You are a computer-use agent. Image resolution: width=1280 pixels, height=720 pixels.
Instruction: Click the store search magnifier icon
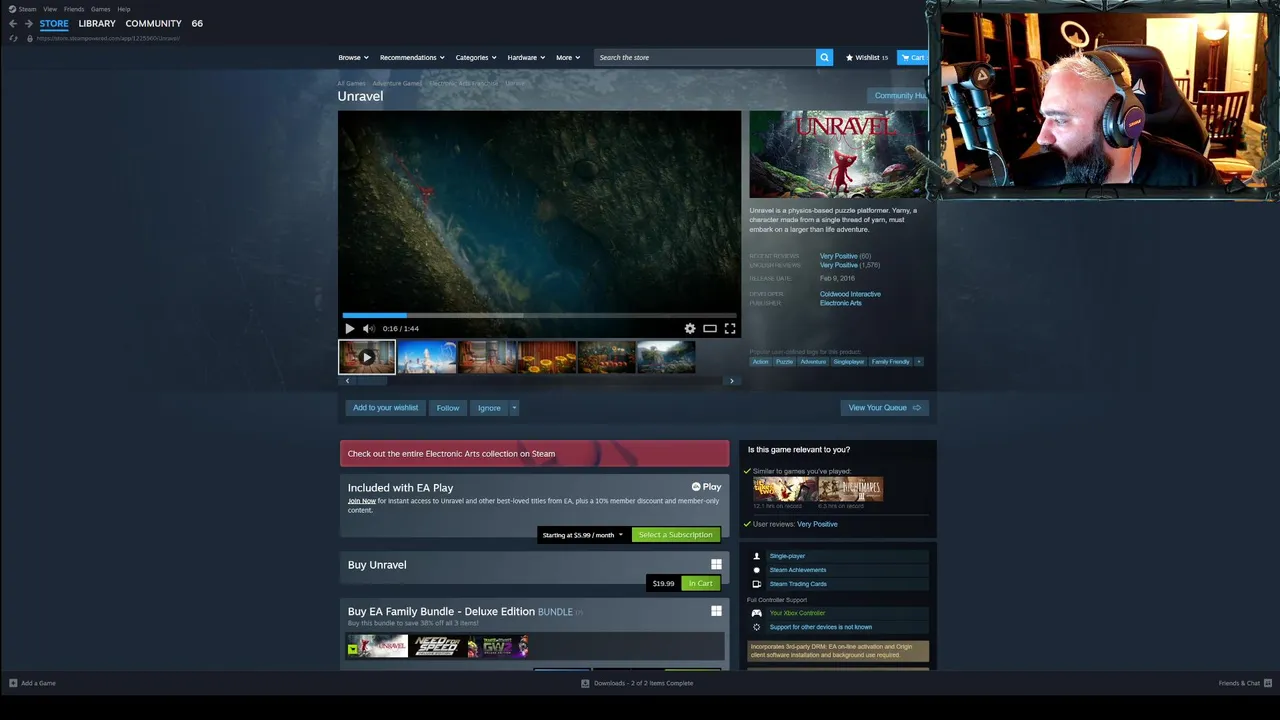824,57
